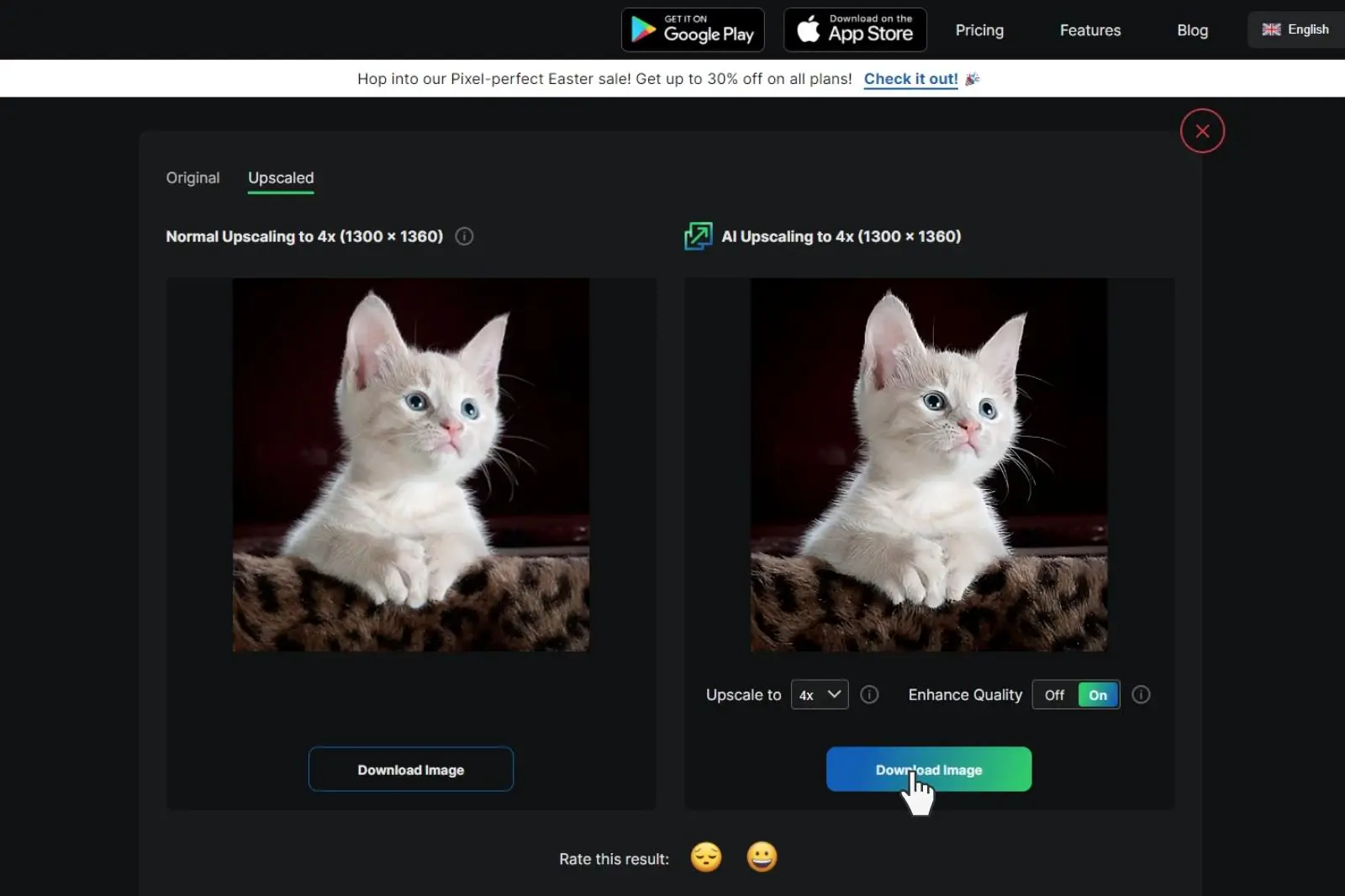1345x896 pixels.
Task: Click the info icon beside Enhance Quality toggle
Action: pyautogui.click(x=1141, y=694)
